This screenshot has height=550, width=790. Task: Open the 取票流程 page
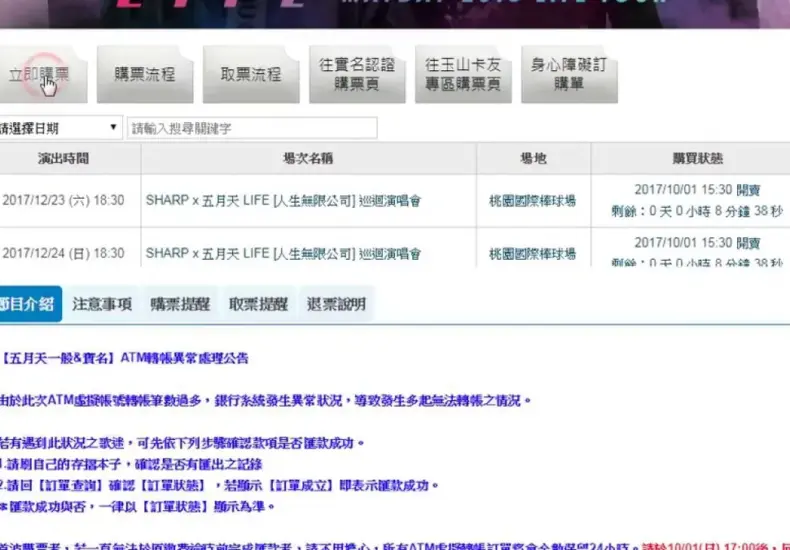point(251,75)
